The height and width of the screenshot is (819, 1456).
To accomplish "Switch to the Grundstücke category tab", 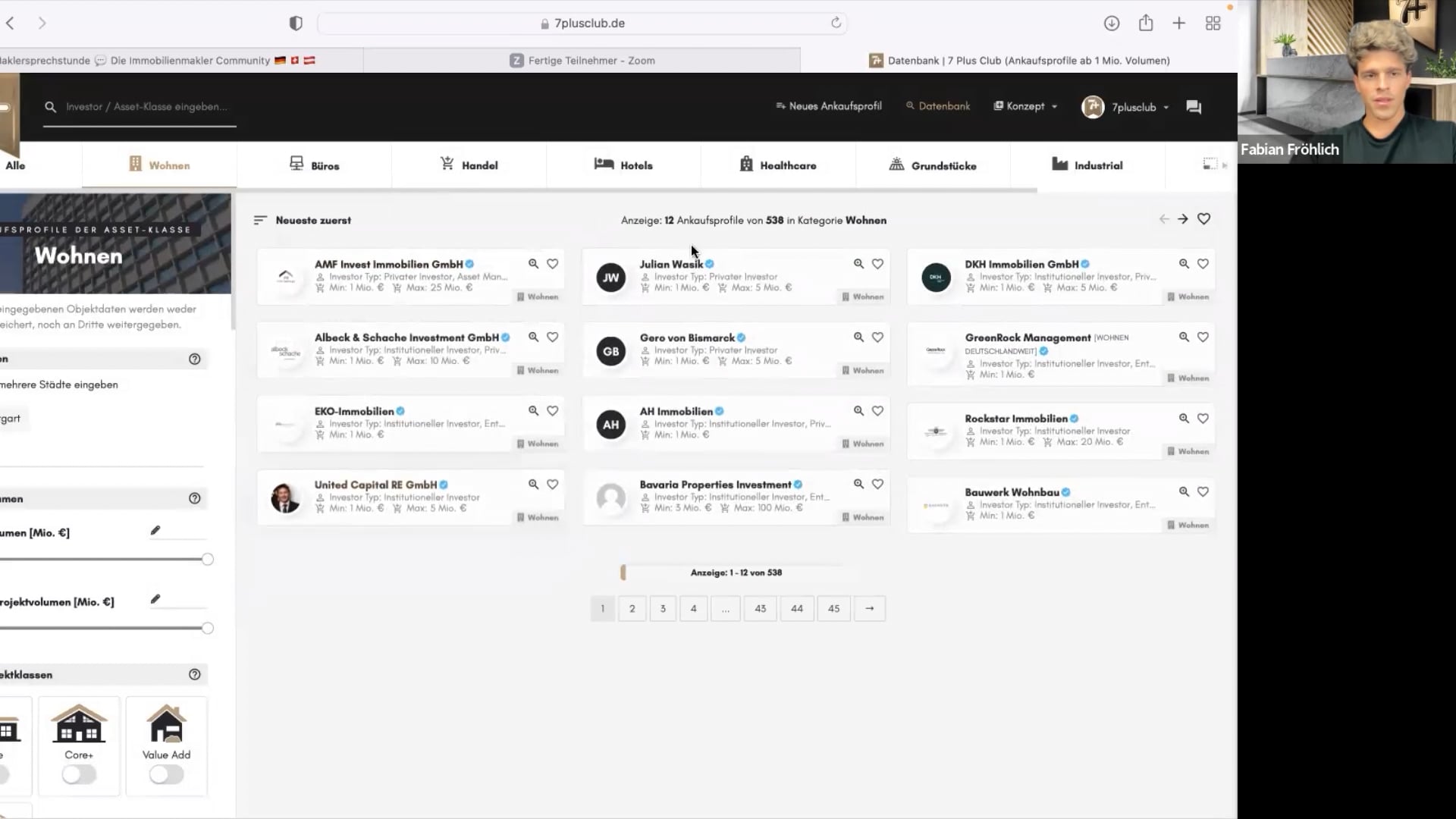I will pos(933,165).
